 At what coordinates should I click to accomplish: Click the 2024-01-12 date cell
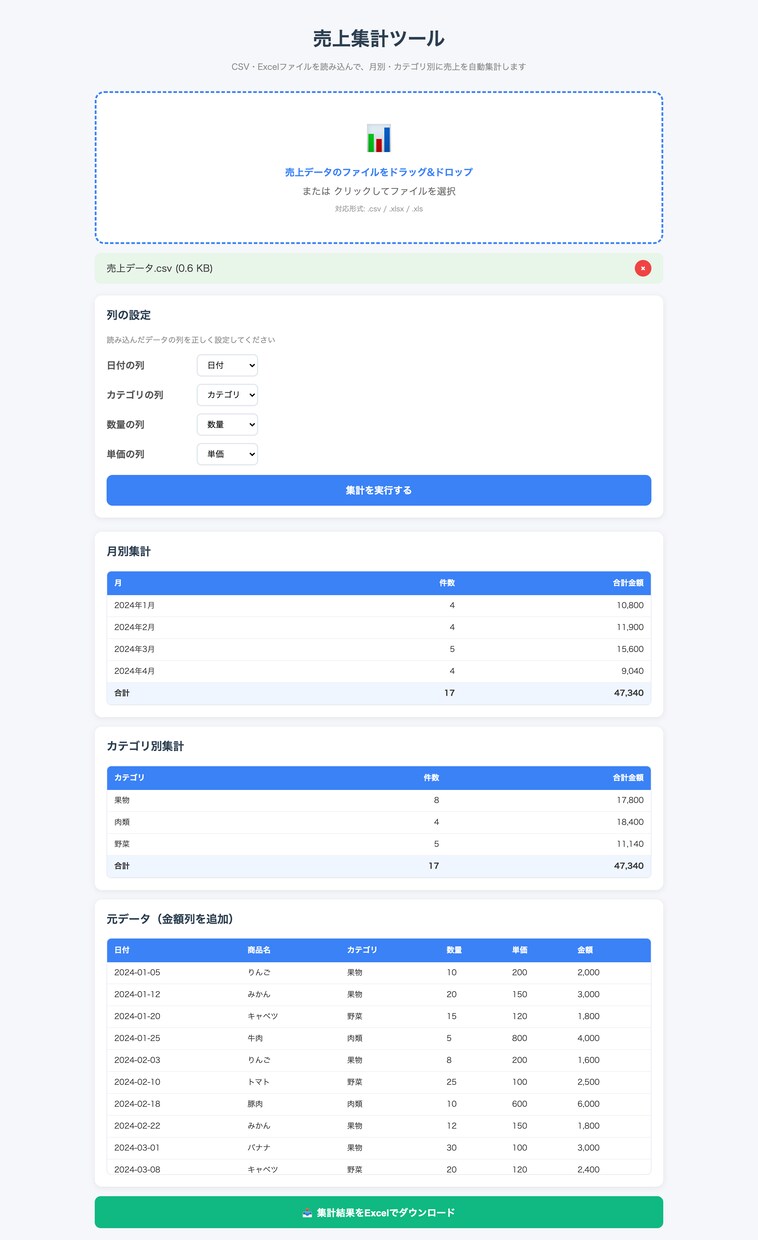pyautogui.click(x=137, y=994)
